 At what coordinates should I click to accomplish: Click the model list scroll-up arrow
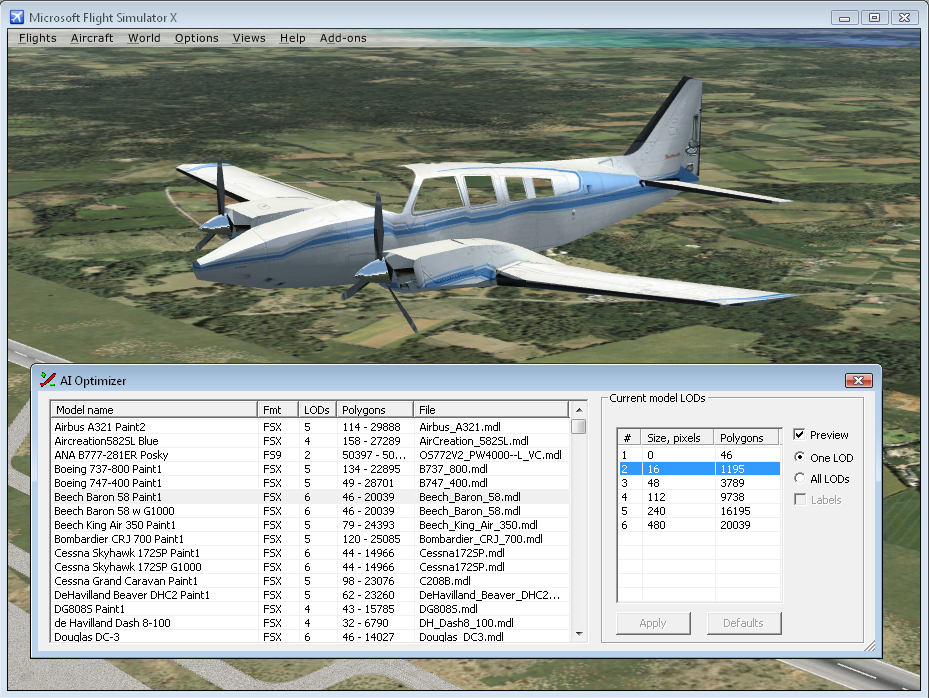point(579,410)
